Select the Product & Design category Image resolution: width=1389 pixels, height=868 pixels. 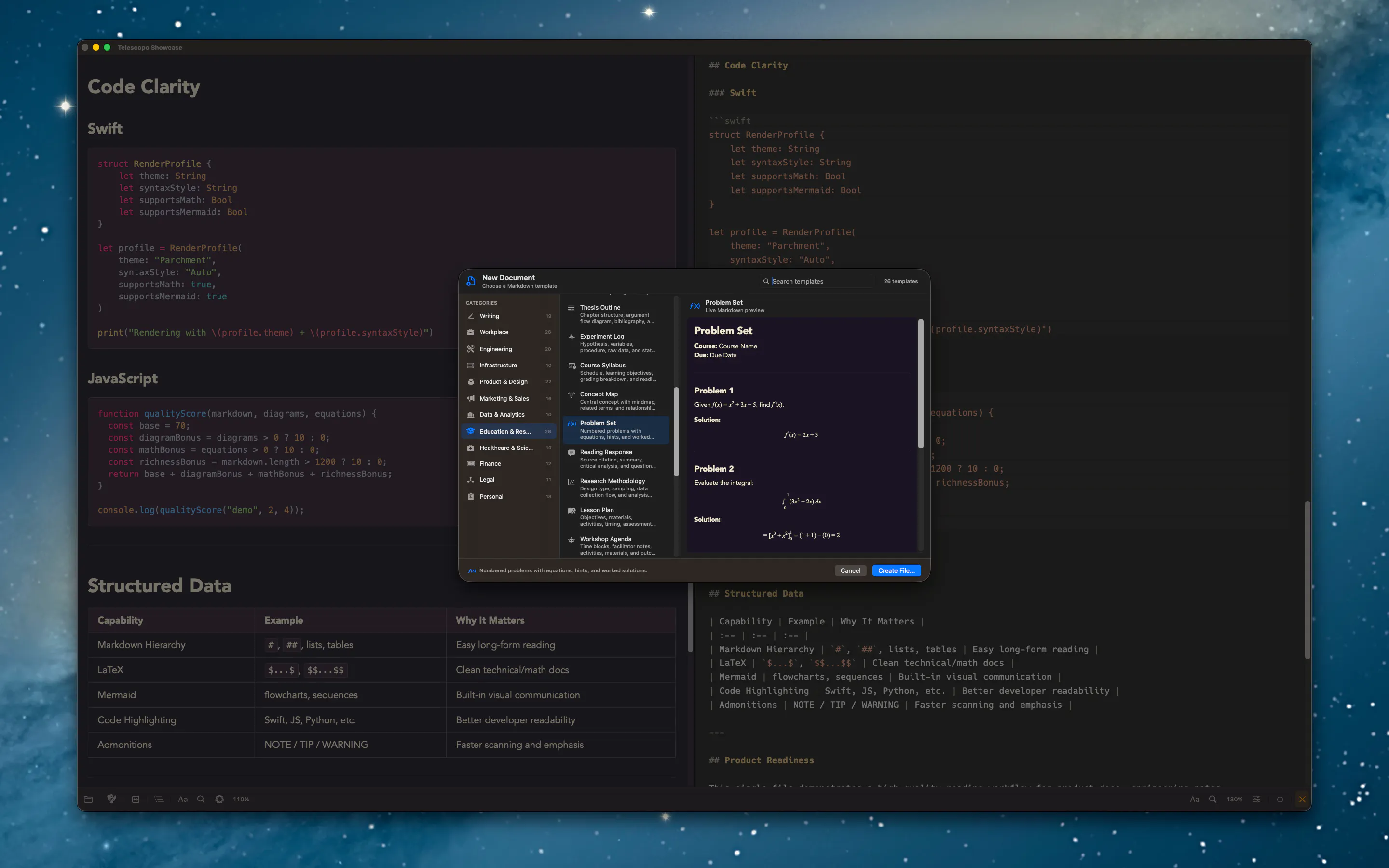pos(509,382)
